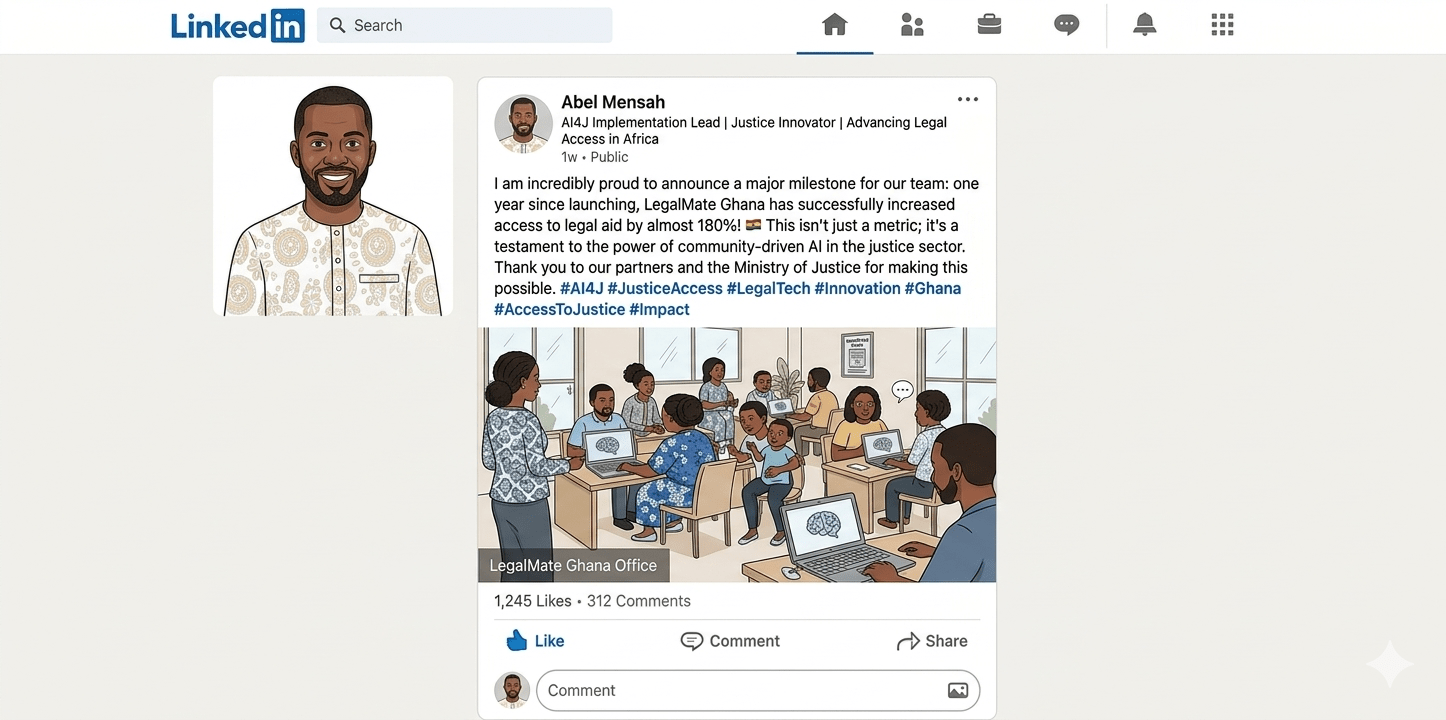The width and height of the screenshot is (1446, 720).
Task: Click the large profile picture in sidebar
Action: pyautogui.click(x=333, y=197)
